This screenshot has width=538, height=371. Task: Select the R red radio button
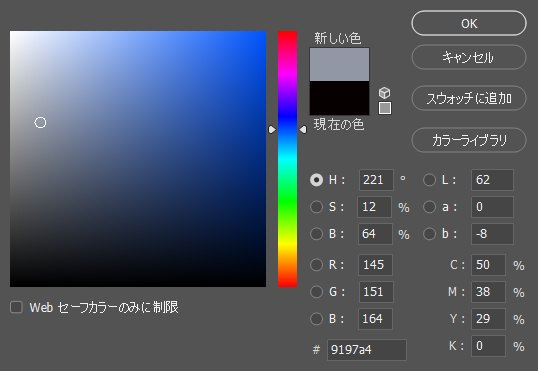(316, 265)
